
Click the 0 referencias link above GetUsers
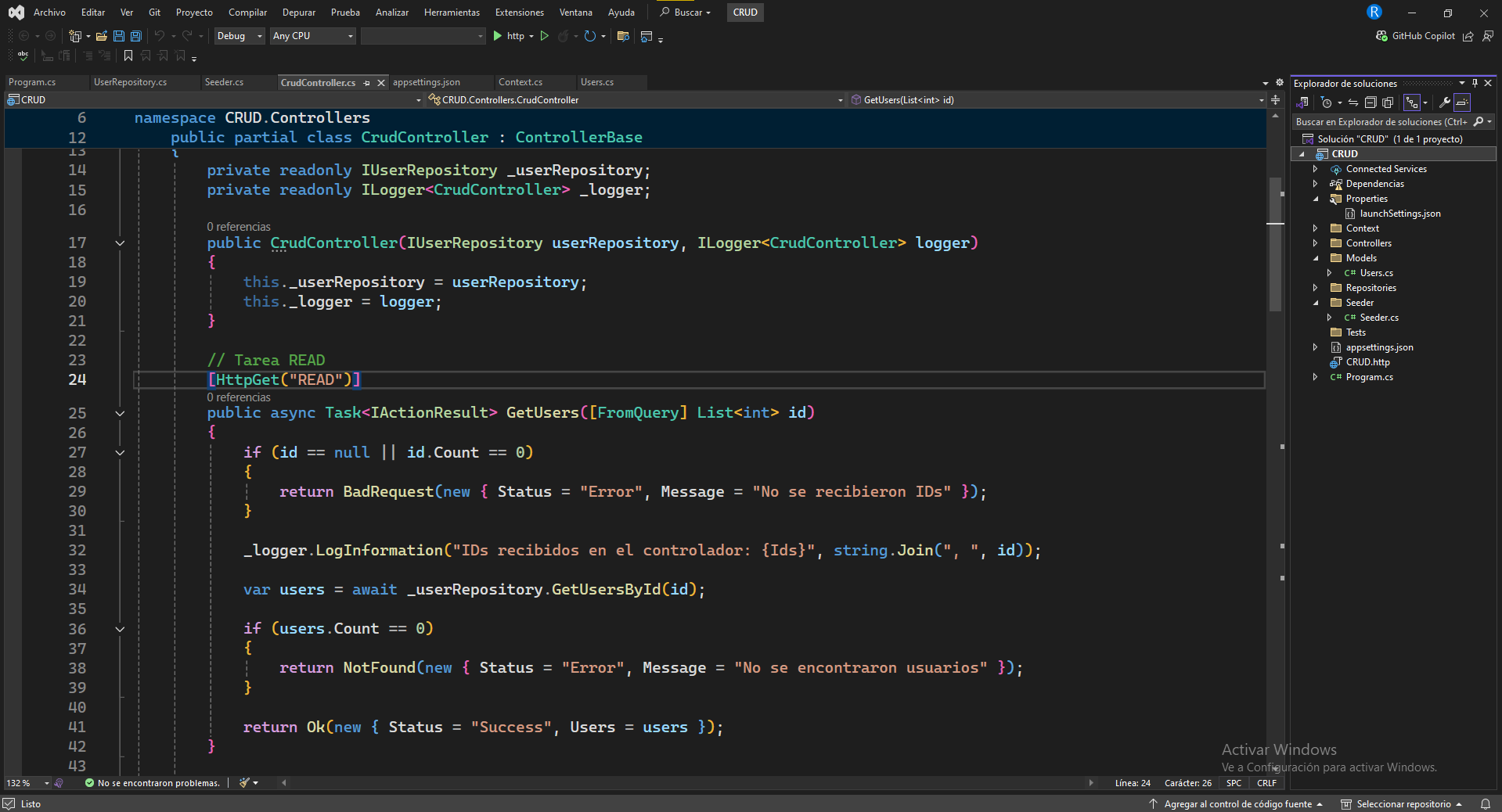tap(239, 397)
